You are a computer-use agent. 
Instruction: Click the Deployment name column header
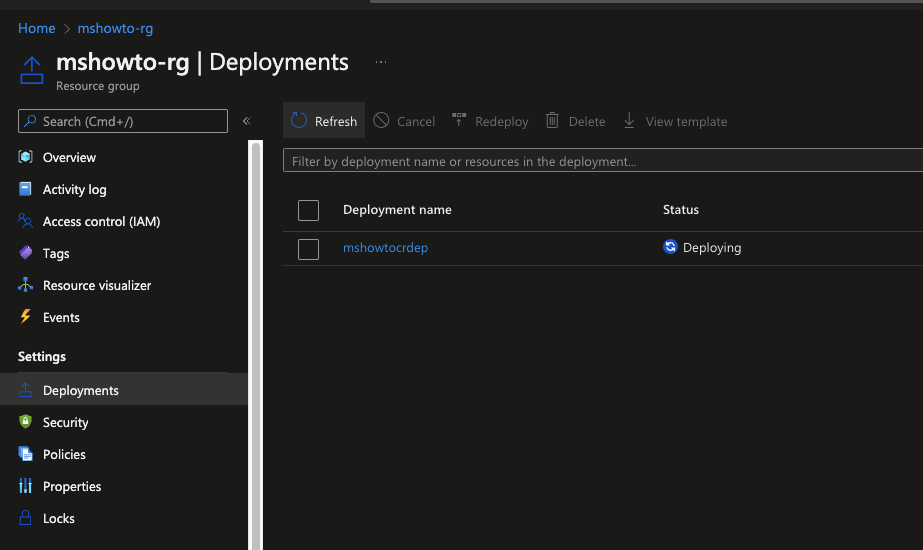pyautogui.click(x=397, y=210)
